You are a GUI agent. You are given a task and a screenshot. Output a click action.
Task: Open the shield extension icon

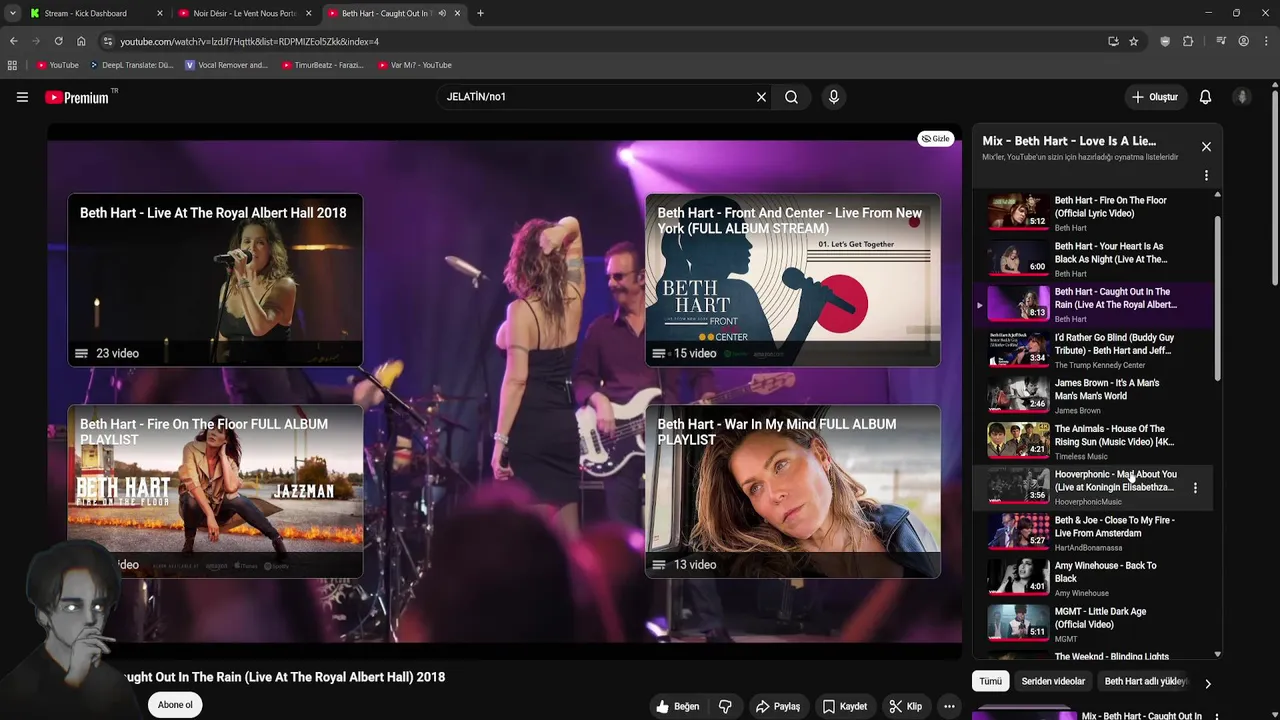coord(1165,41)
